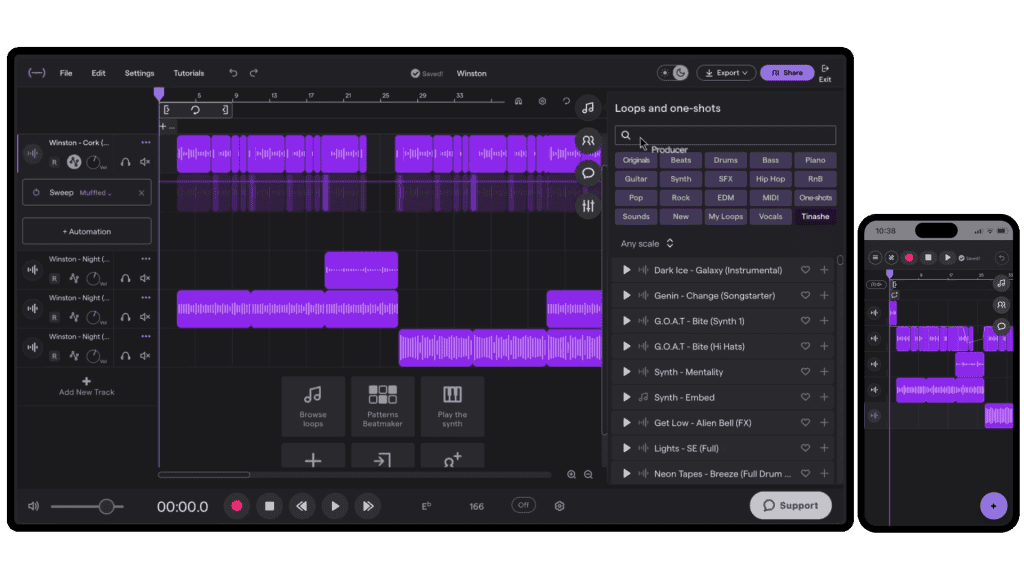Zoom in on the timeline
This screenshot has height=576, width=1024.
tap(571, 475)
